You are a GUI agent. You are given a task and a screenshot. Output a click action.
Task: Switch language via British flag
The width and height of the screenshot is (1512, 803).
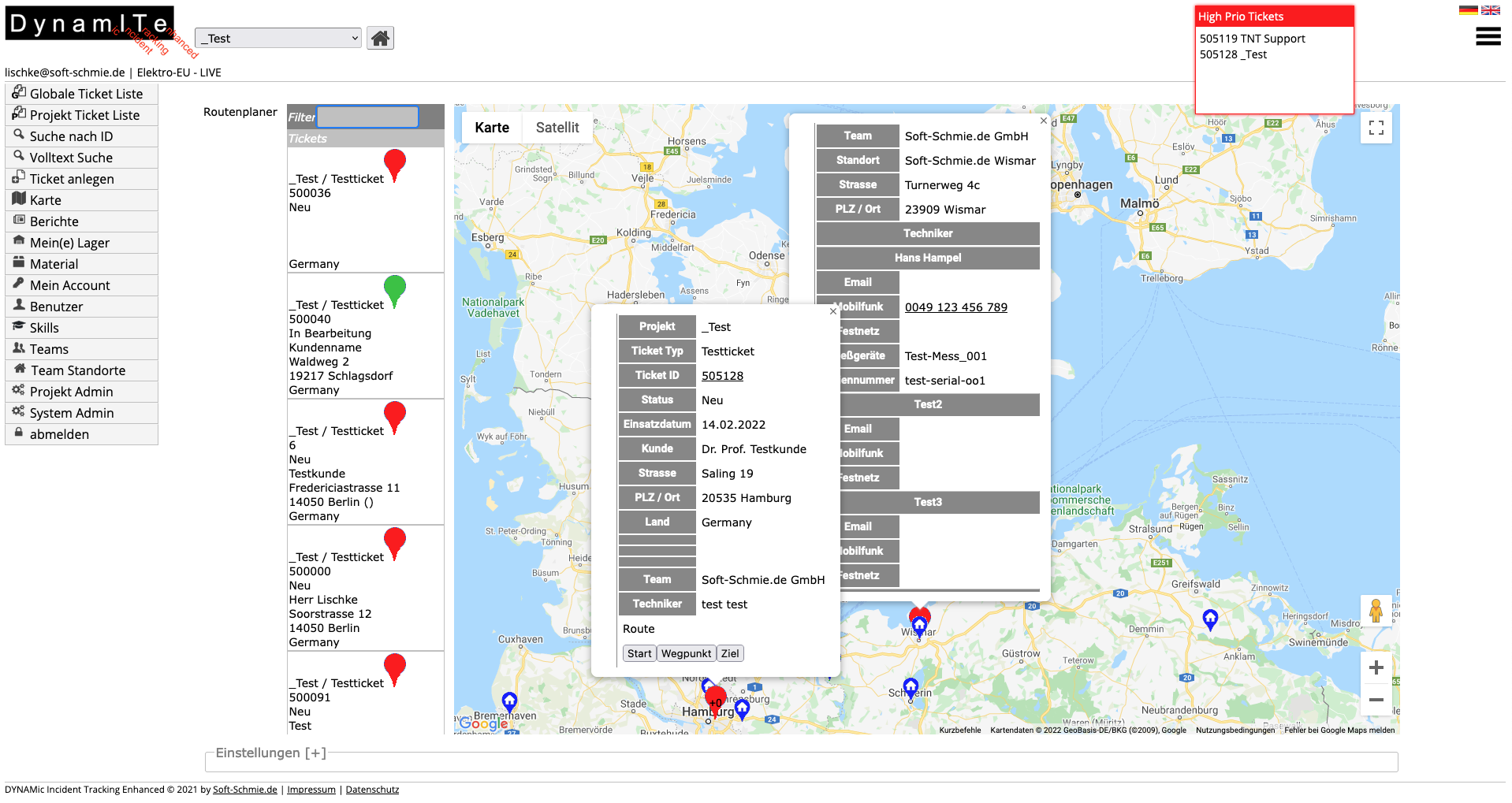click(1490, 10)
